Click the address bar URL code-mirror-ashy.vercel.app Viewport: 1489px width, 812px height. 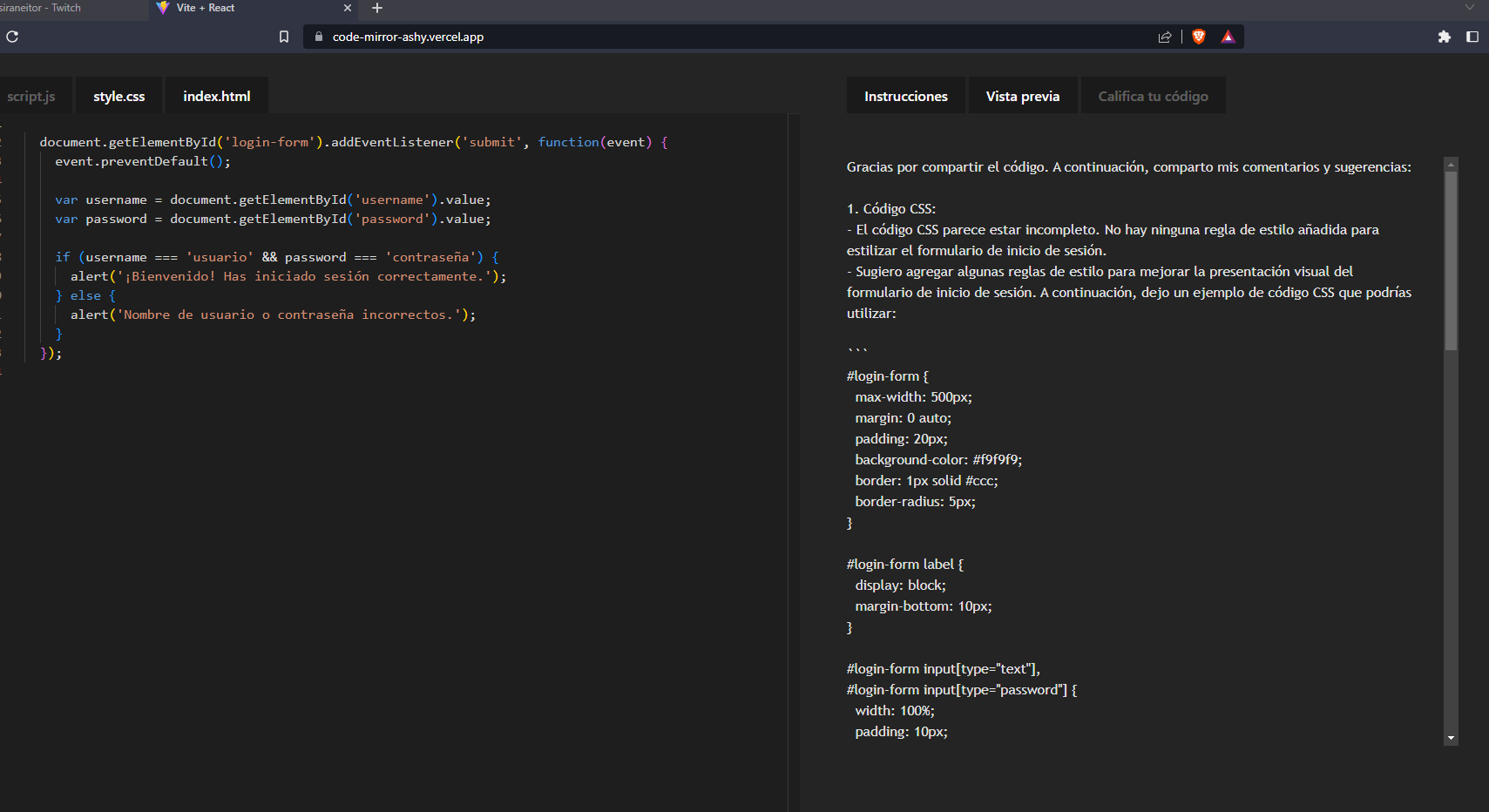408,37
